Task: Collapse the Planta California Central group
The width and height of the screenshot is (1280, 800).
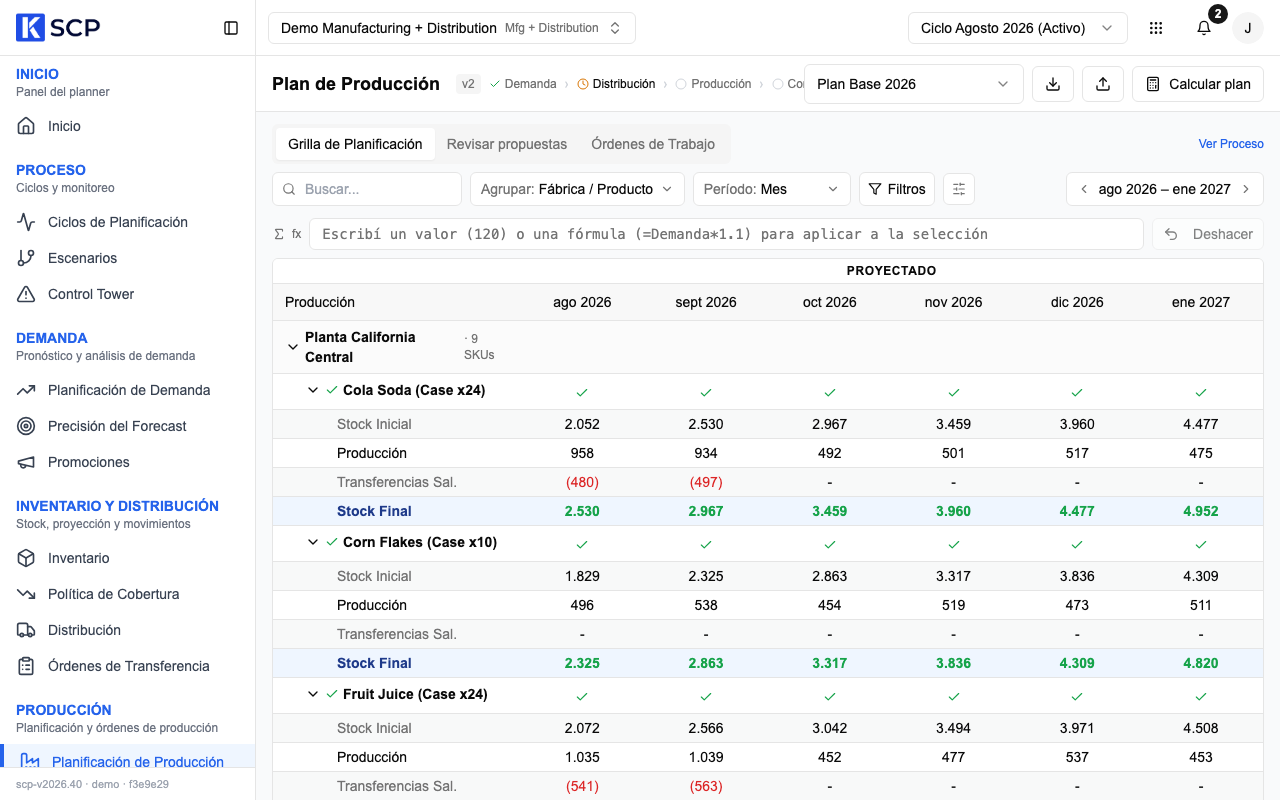Action: 293,347
